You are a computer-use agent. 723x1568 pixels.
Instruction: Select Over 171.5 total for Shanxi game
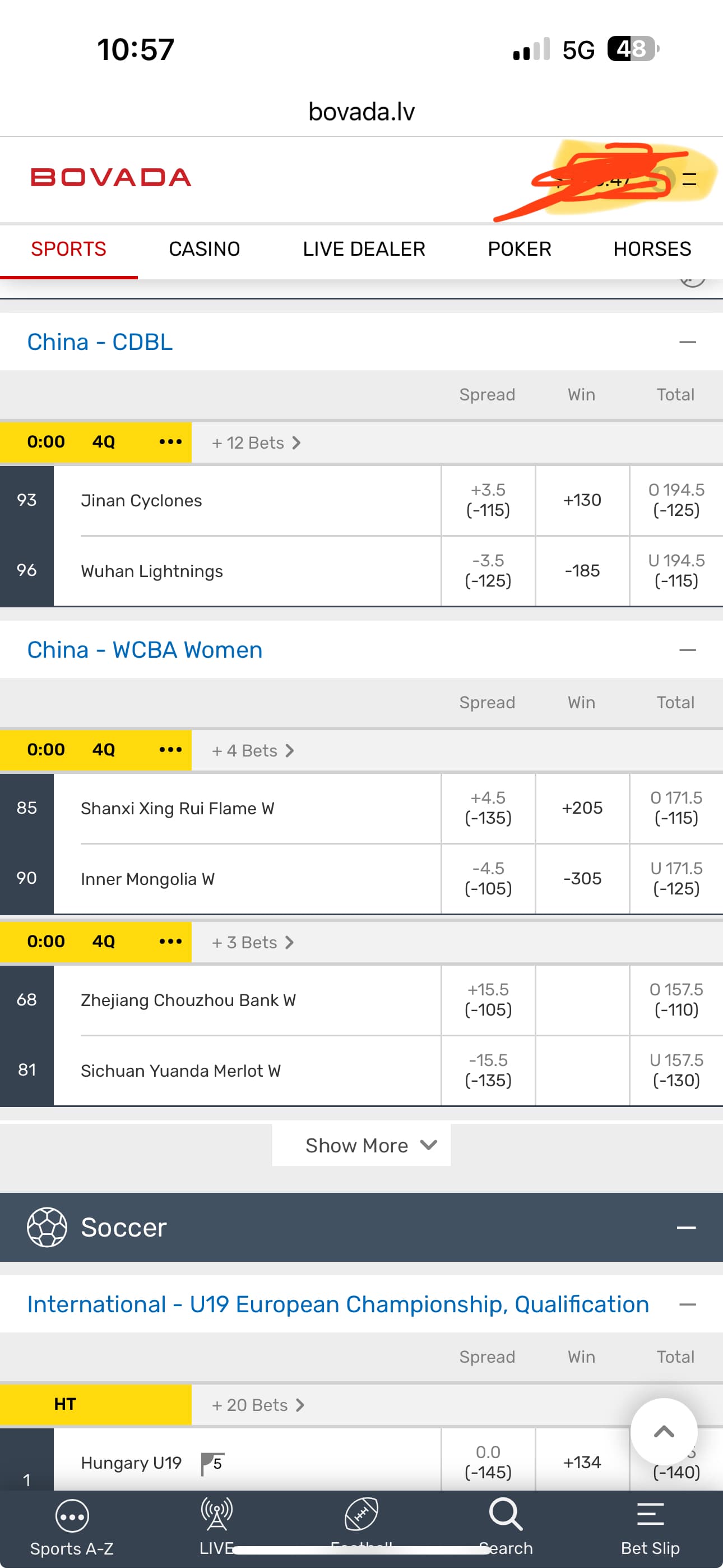coord(675,808)
